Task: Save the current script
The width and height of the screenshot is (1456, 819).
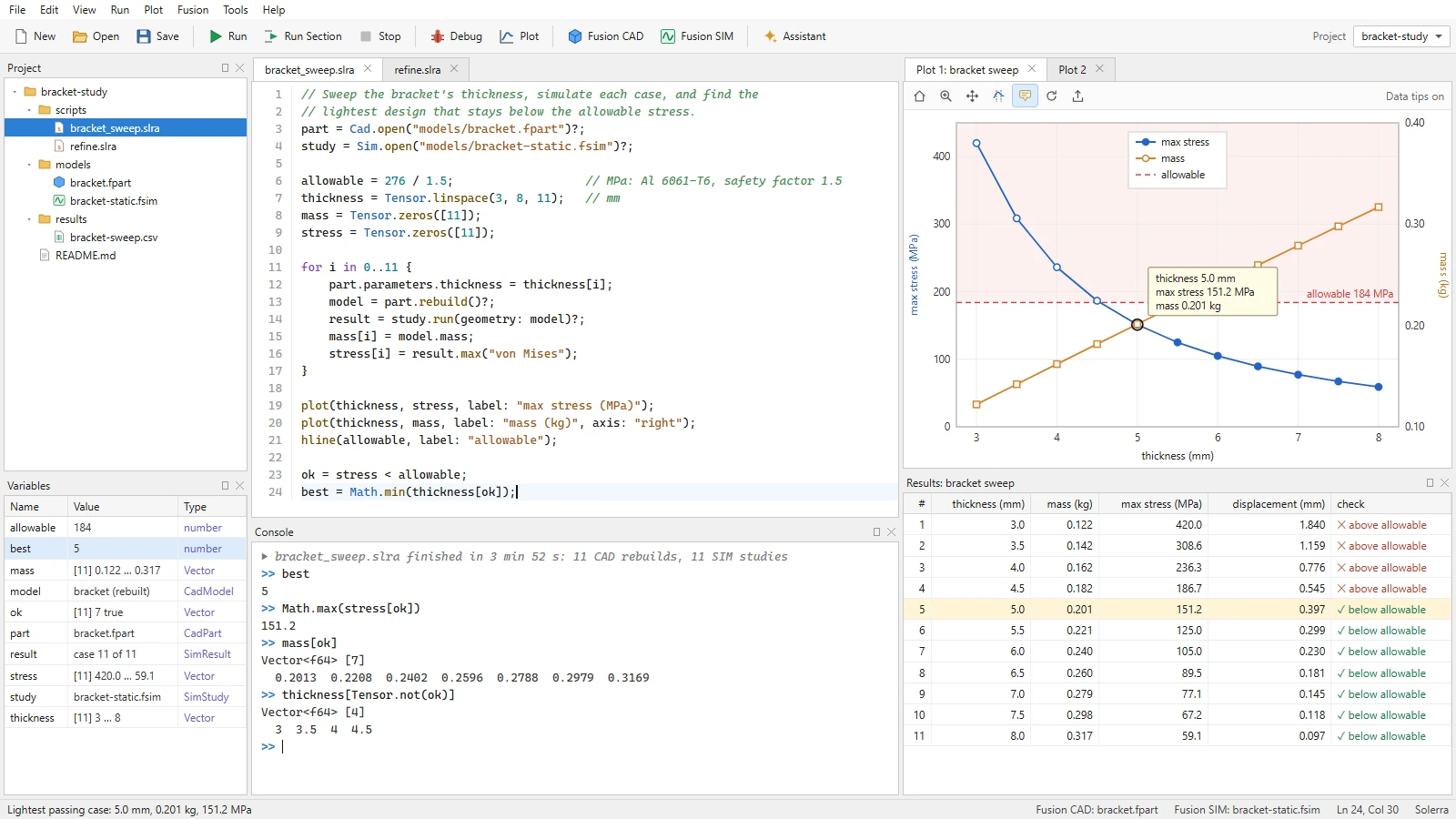Action: tap(158, 36)
